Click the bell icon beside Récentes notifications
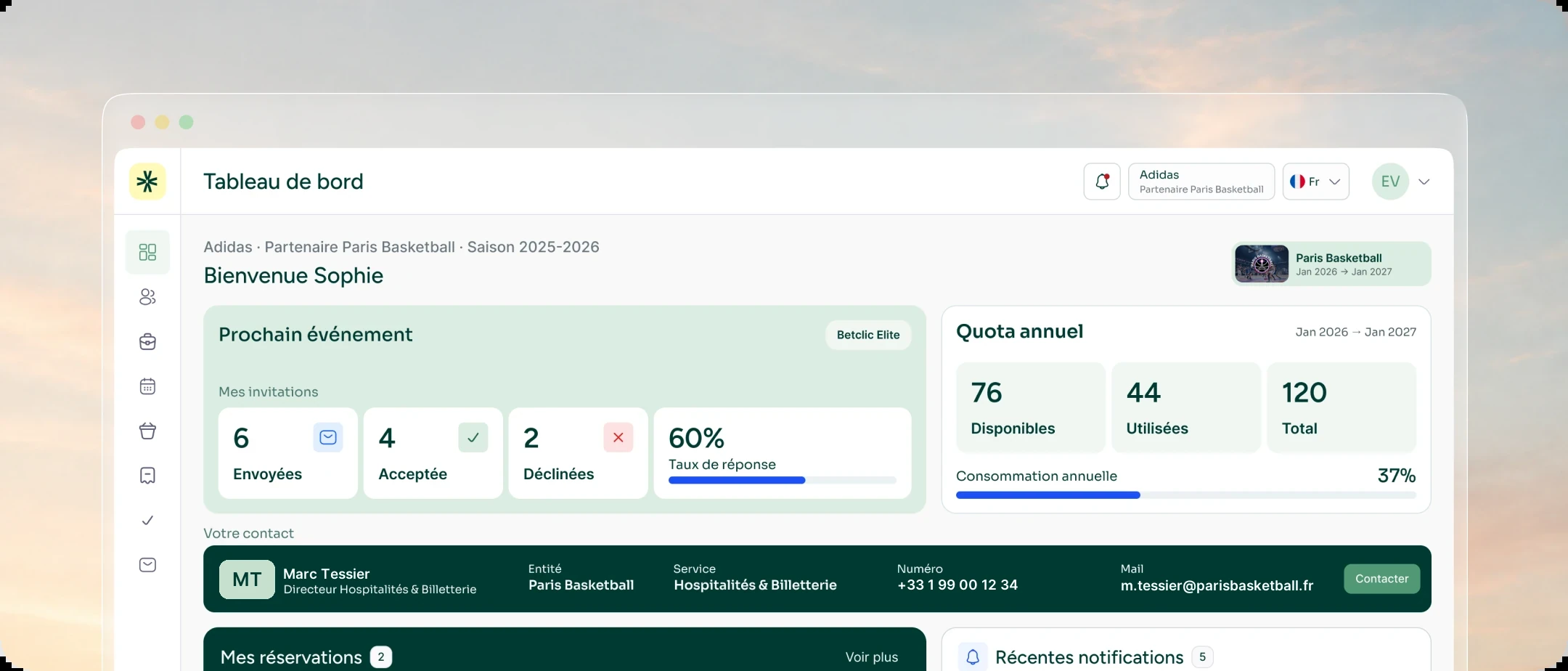Viewport: 1568px width, 671px height. click(x=973, y=657)
